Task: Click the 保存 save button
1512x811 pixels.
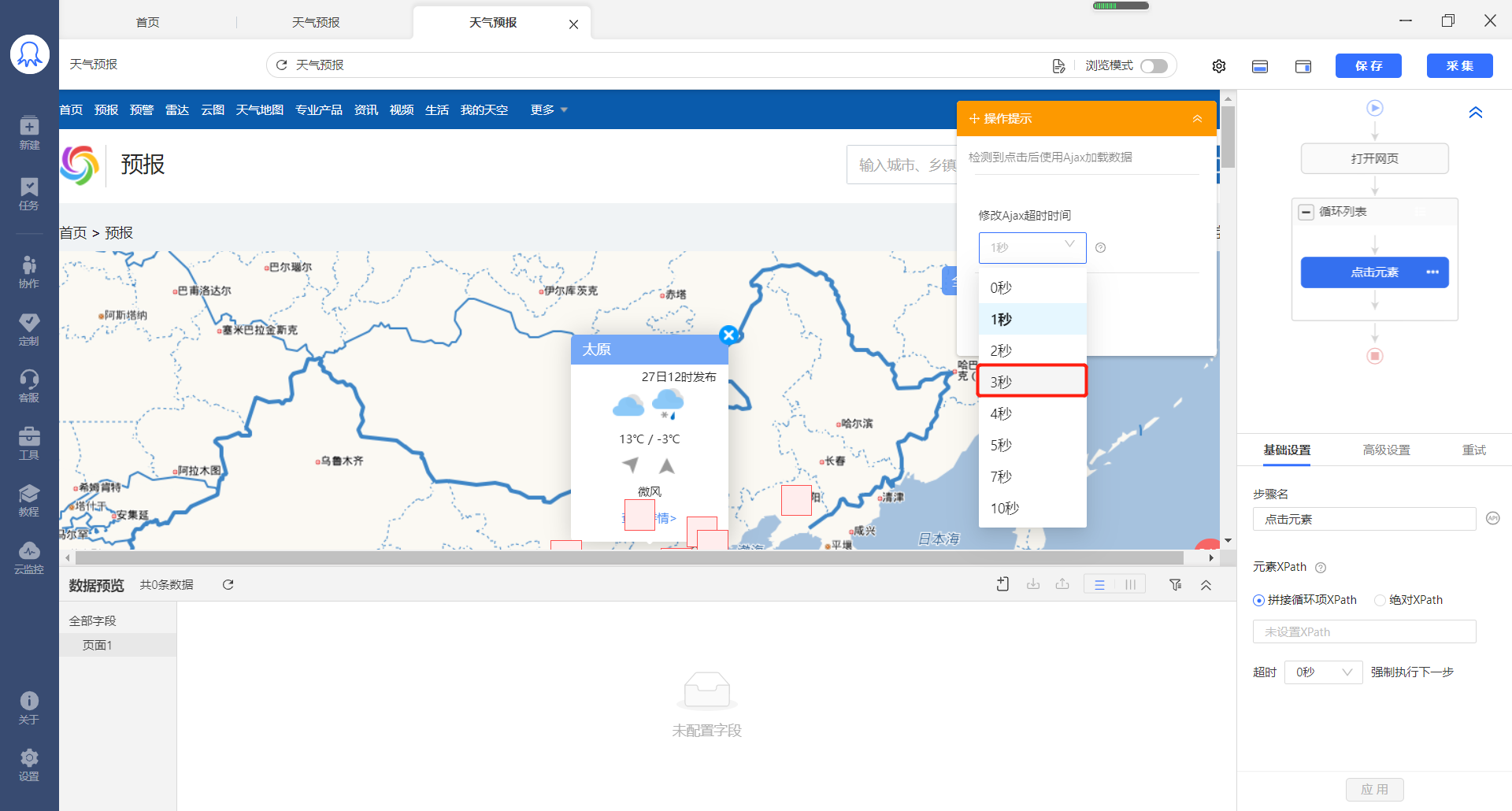Action: pyautogui.click(x=1368, y=66)
